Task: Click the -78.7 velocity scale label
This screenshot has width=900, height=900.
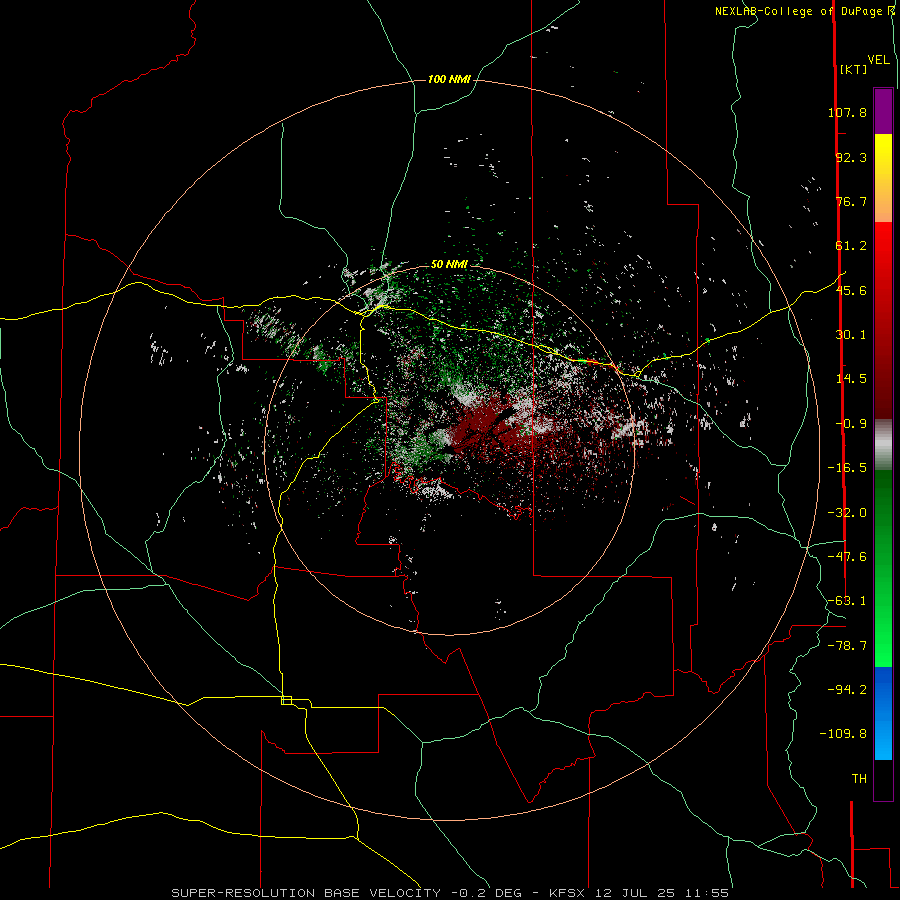Action: [847, 646]
